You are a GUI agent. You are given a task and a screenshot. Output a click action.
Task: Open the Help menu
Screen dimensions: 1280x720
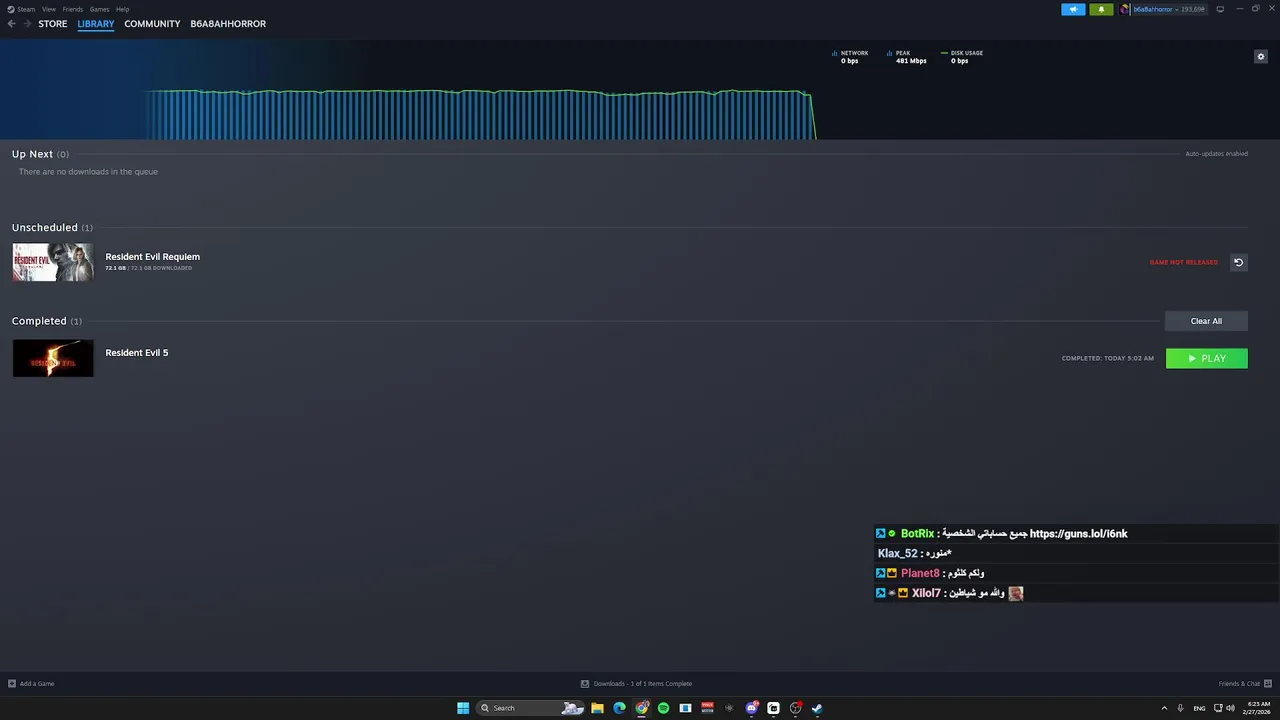pos(122,9)
